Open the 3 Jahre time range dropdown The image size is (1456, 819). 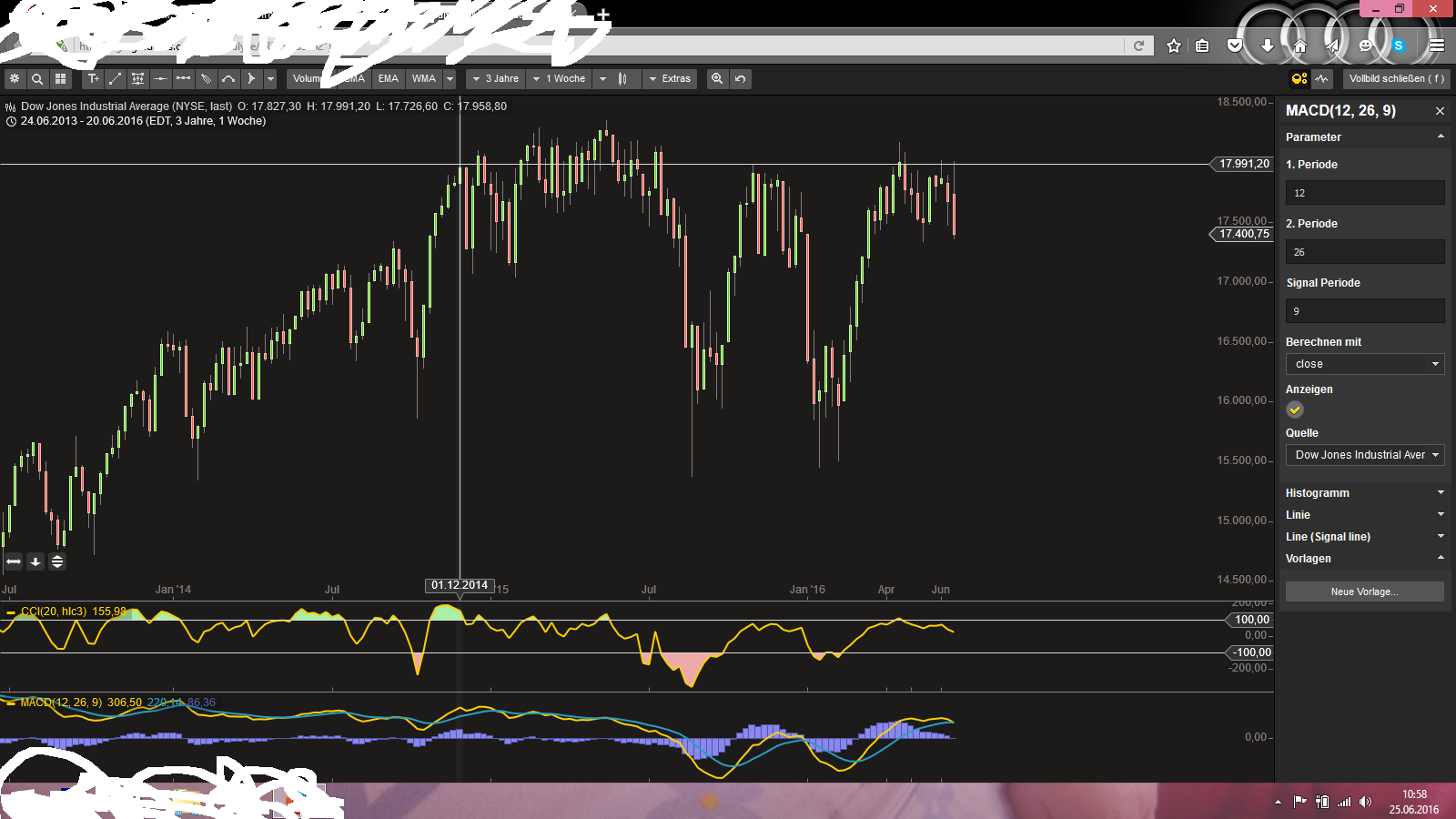tap(496, 79)
